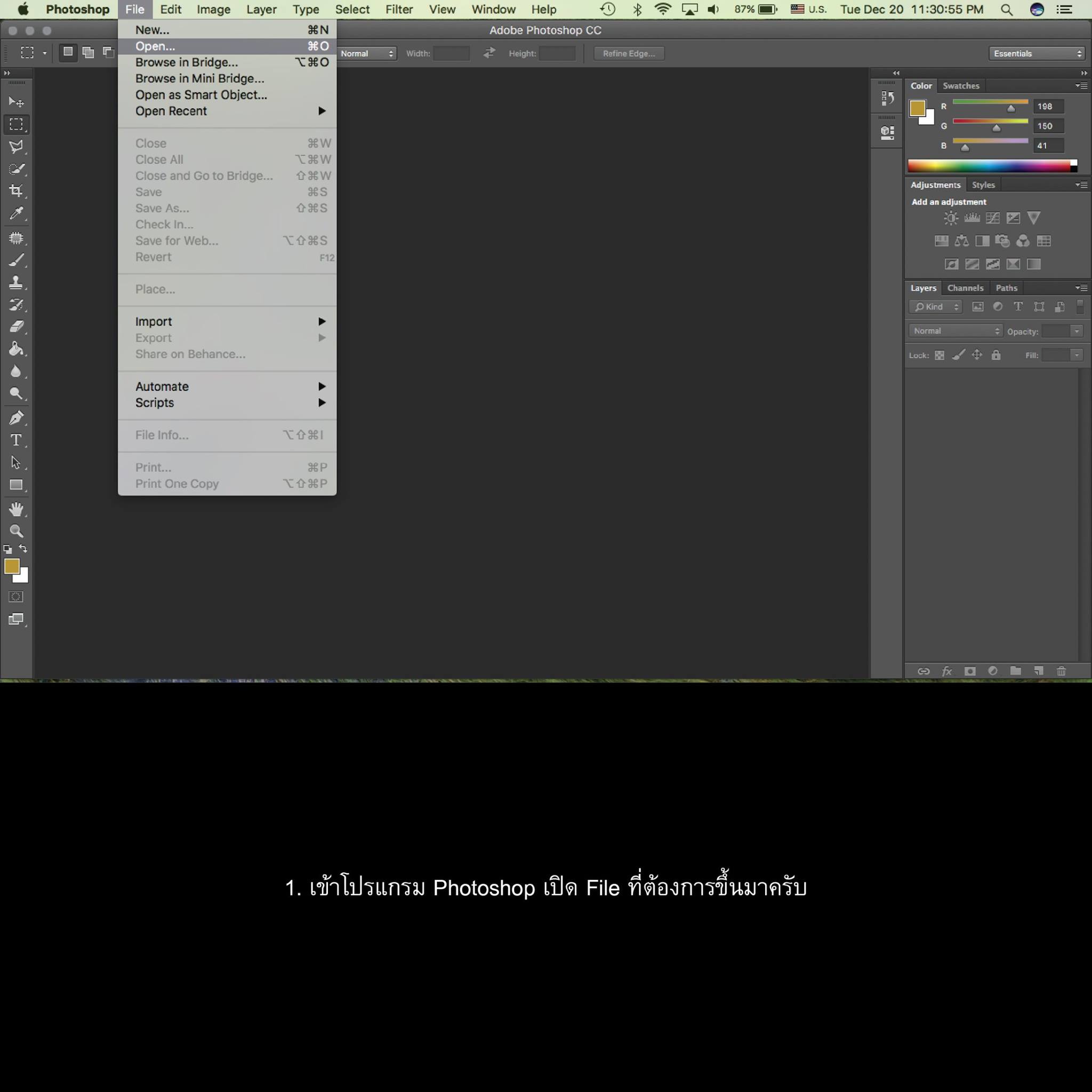
Task: Select the Eraser tool
Action: coord(17,327)
